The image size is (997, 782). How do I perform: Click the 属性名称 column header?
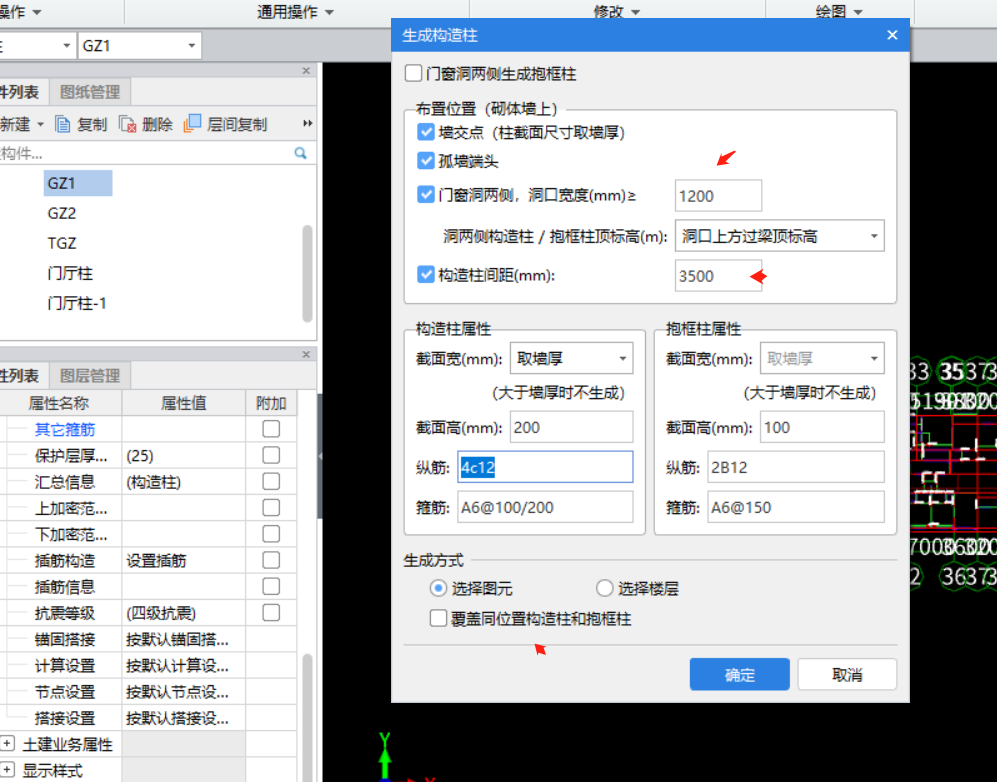point(58,403)
